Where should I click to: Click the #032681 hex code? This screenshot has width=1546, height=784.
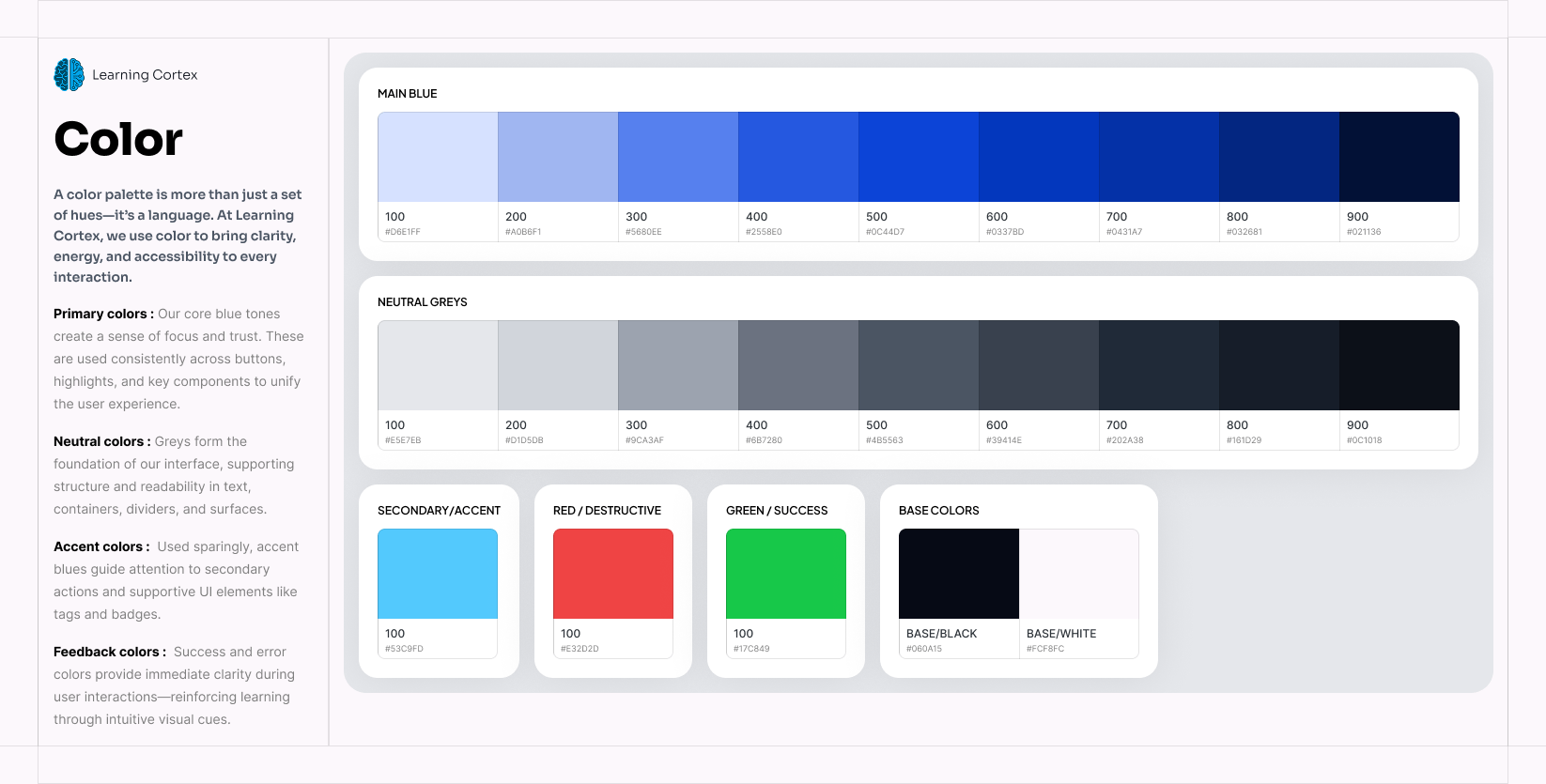(x=1245, y=232)
